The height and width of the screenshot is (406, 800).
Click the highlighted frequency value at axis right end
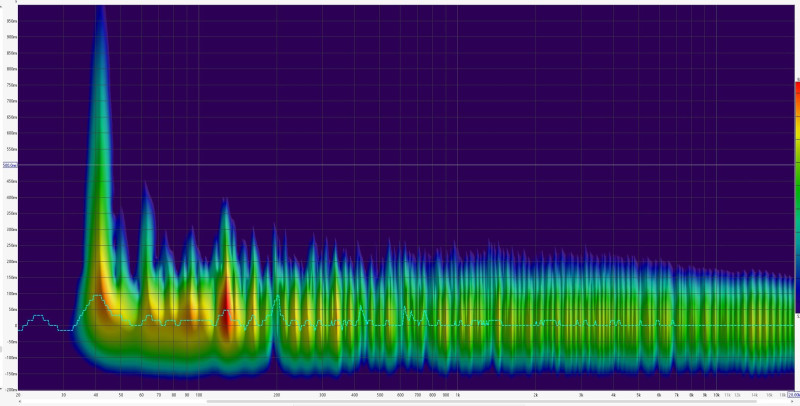[793, 395]
